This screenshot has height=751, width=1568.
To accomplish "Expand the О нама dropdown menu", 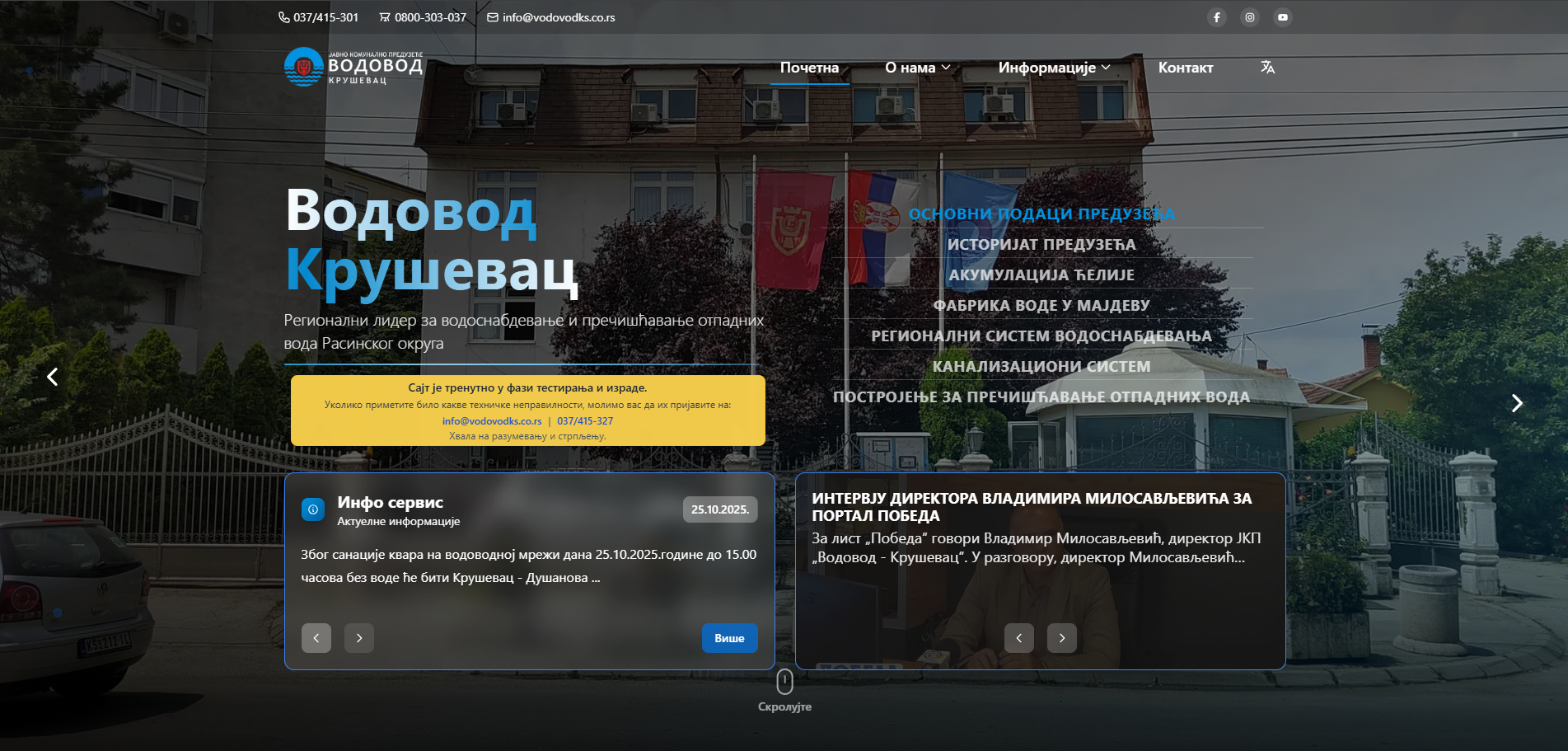I will pyautogui.click(x=917, y=68).
